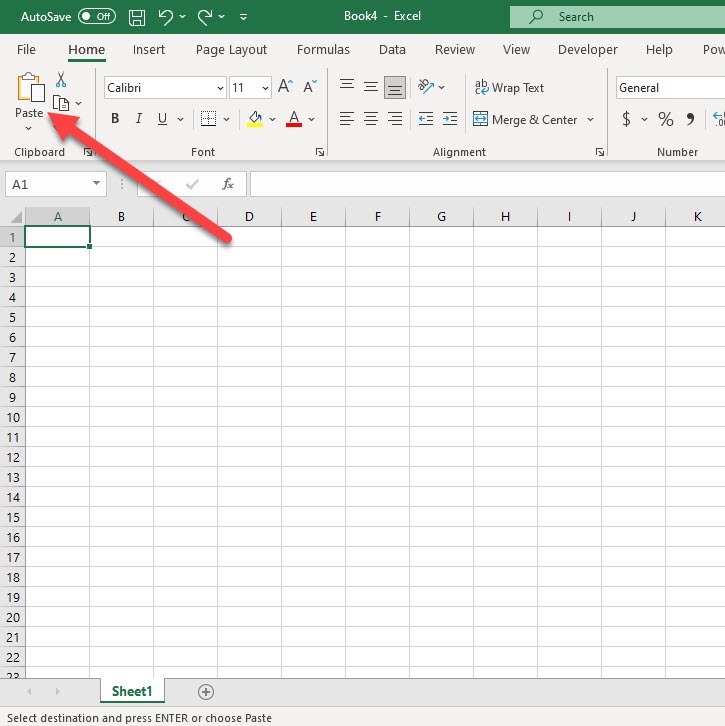725x726 pixels.
Task: Apply Percent Style
Action: (x=666, y=119)
